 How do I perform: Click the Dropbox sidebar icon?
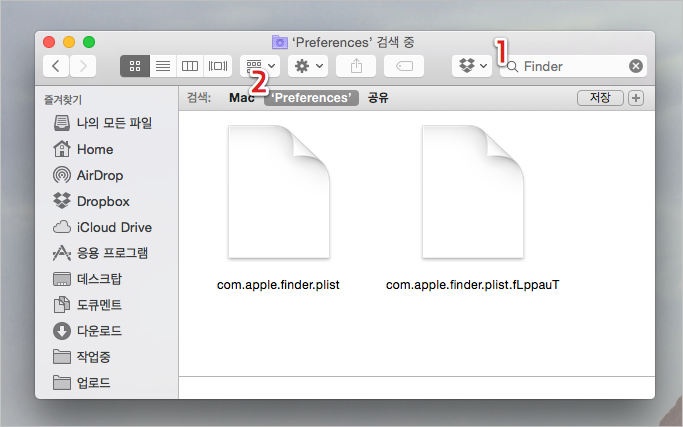point(62,200)
